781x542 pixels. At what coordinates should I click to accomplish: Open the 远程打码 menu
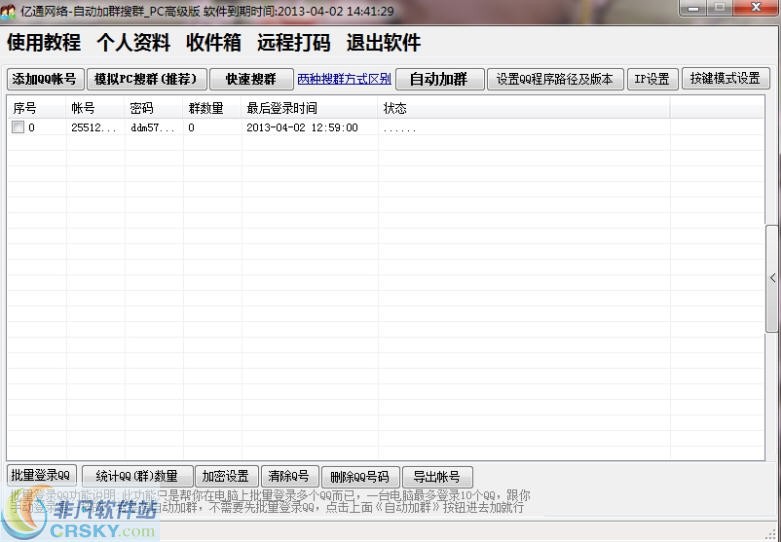point(294,42)
